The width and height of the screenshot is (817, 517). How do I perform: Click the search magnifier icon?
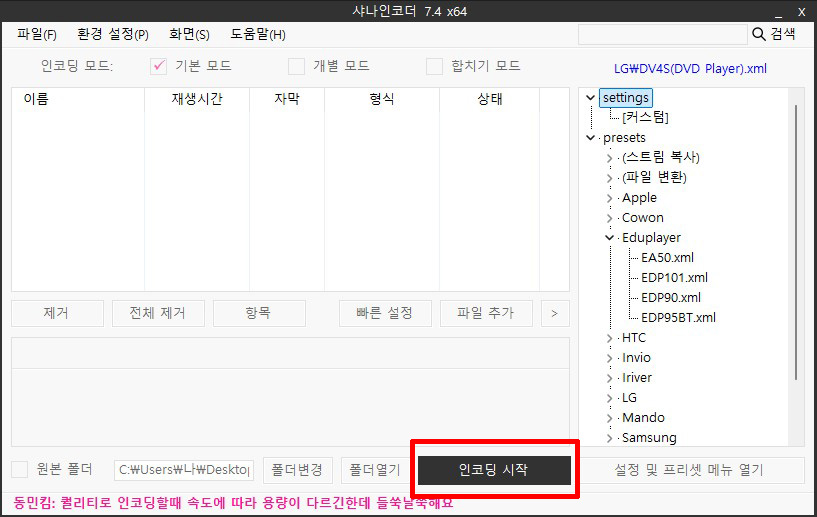pos(759,34)
